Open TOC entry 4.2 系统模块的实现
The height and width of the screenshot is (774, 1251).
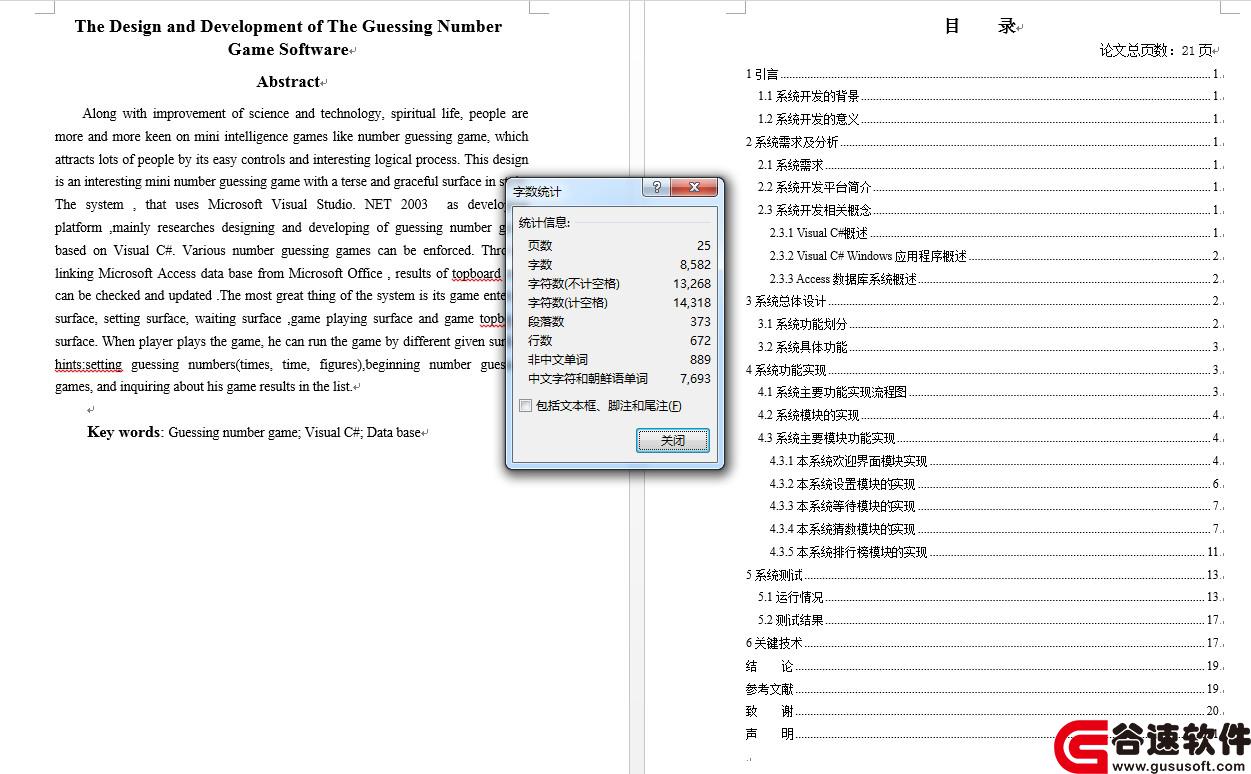tap(989, 415)
